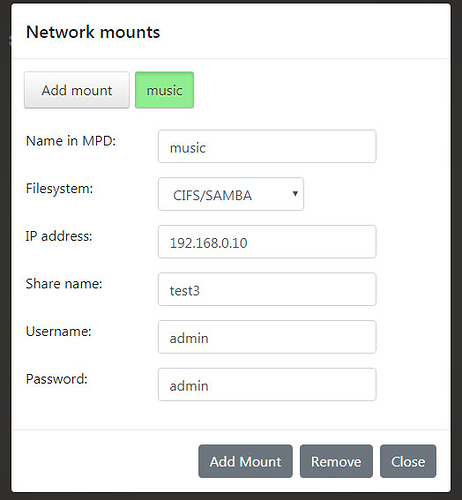This screenshot has width=462, height=500.
Task: Open the Filesystem CIFS/SAMBA dropdown
Action: click(x=231, y=194)
